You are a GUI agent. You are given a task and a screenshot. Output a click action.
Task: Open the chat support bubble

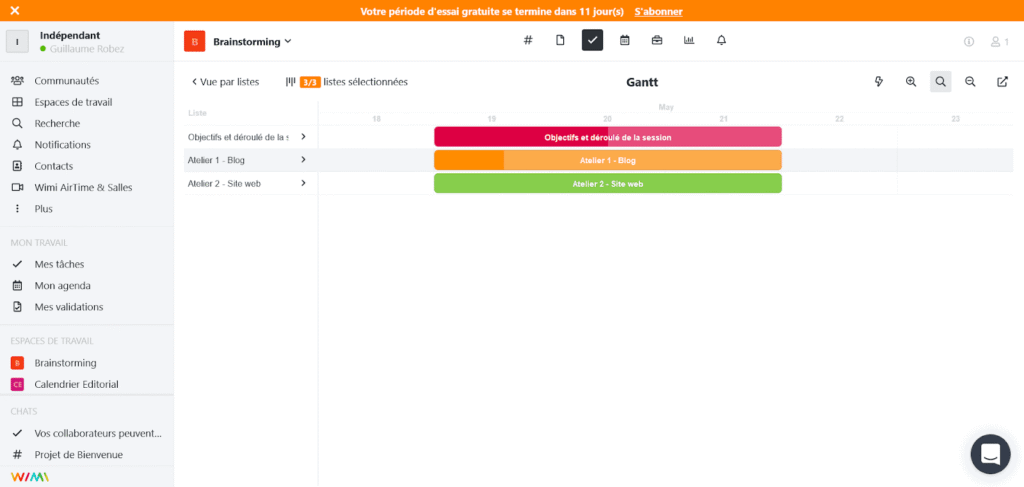tap(990, 454)
